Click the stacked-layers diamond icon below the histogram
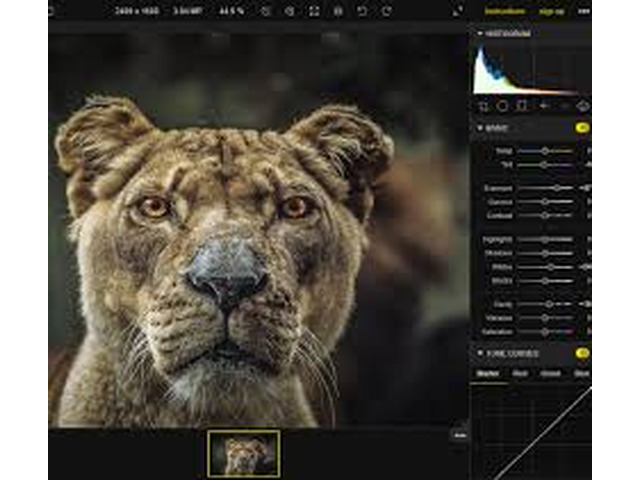640x480 pixels. [x=583, y=106]
